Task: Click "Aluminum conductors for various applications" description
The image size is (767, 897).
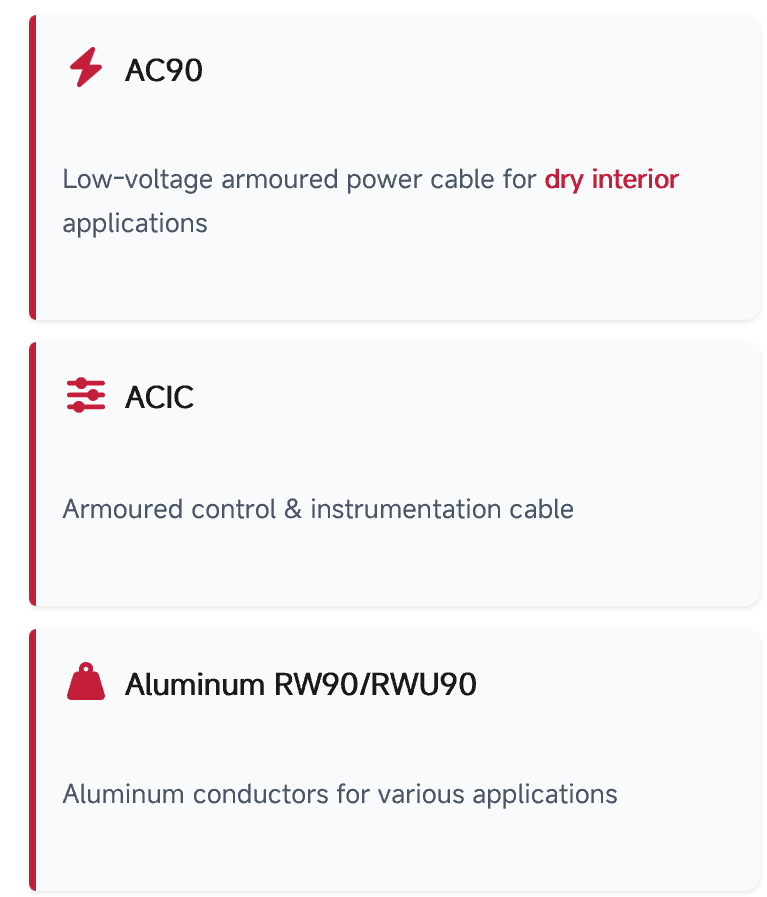Action: 340,795
